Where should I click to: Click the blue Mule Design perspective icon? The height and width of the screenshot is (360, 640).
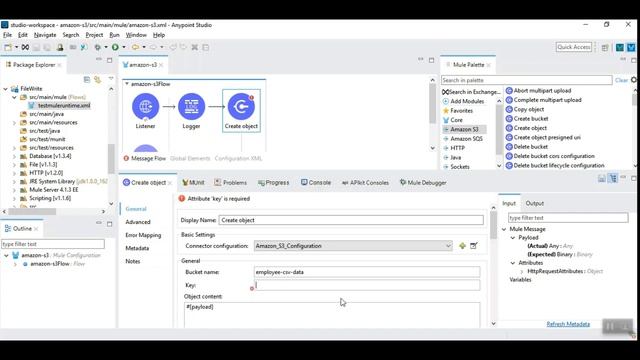[631, 47]
